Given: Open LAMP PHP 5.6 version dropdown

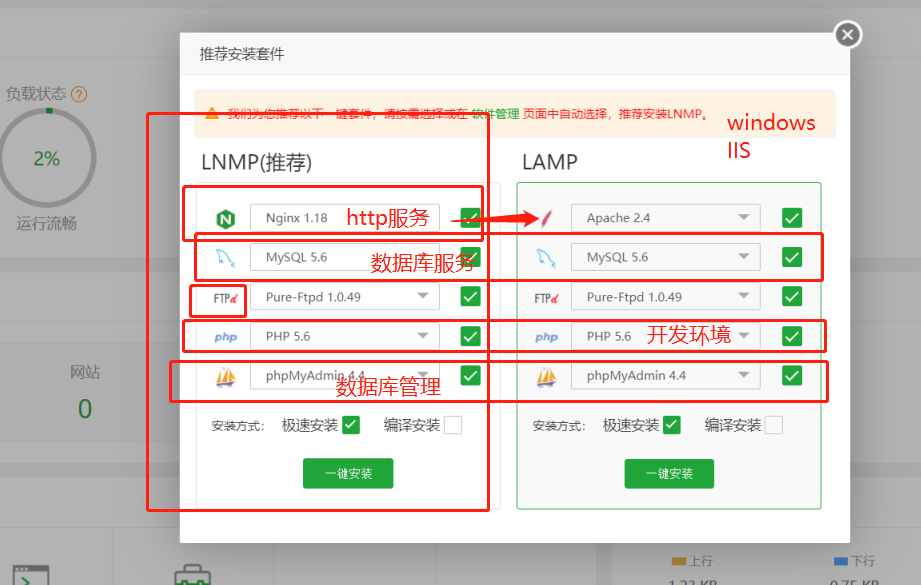Looking at the screenshot, I should 665,336.
